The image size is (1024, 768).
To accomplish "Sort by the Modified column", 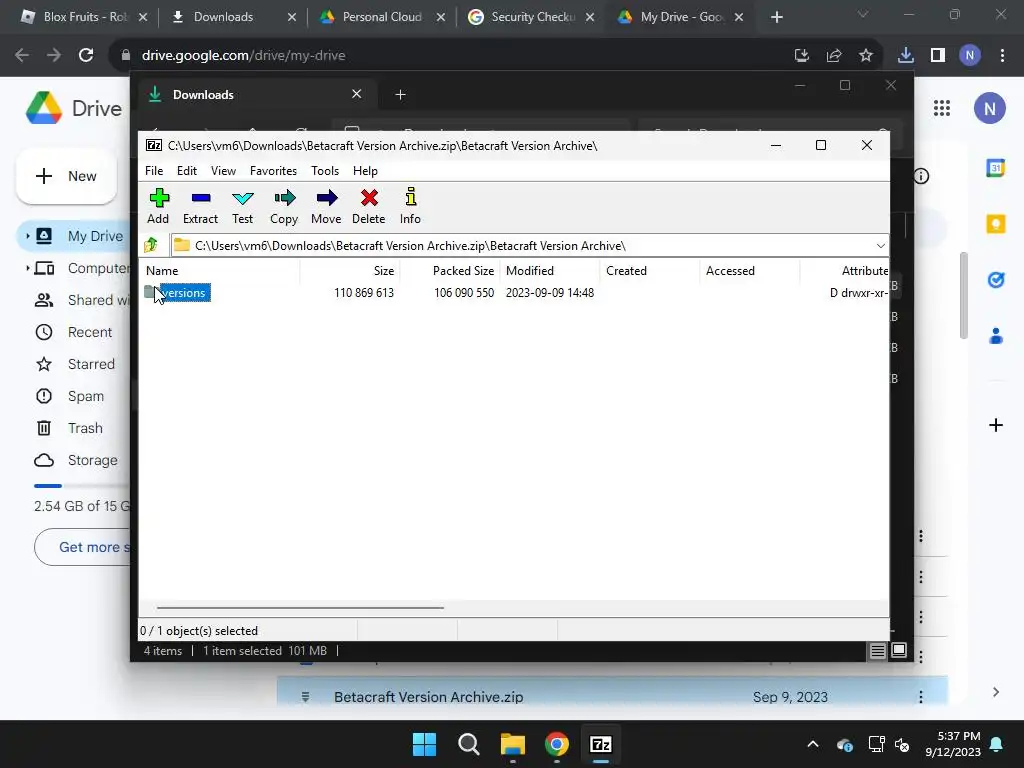I will click(550, 270).
